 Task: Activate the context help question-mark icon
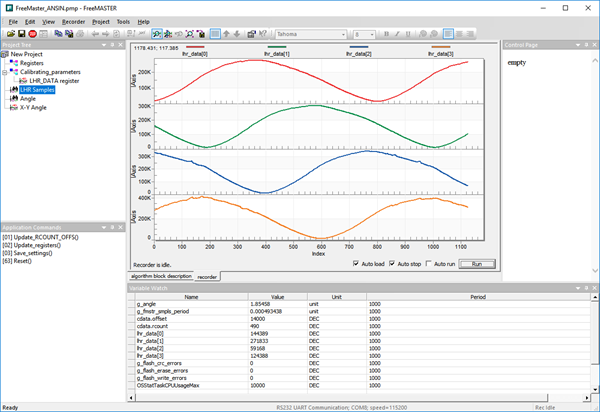(x=262, y=34)
